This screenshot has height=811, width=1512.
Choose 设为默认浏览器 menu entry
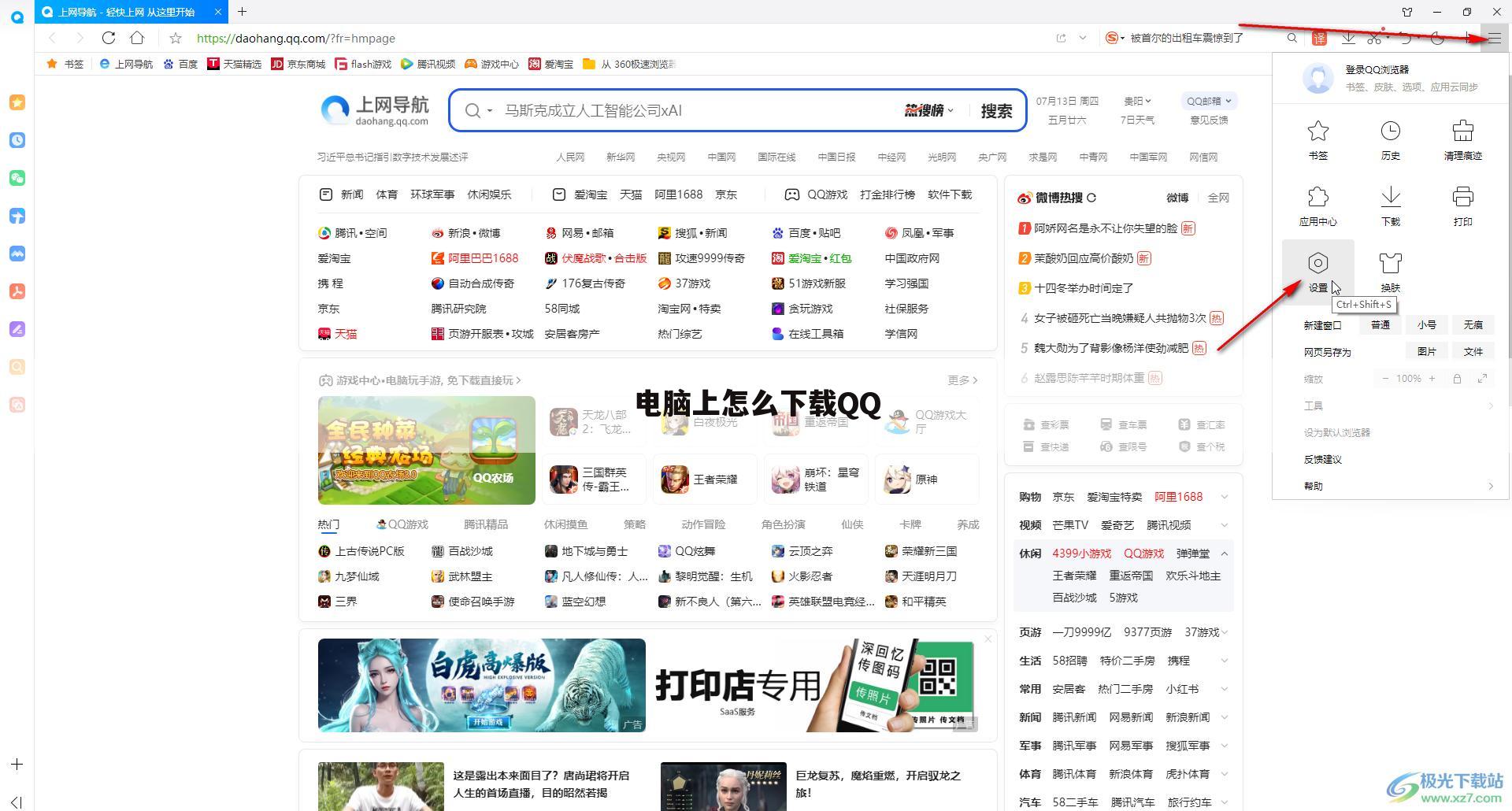coord(1336,432)
